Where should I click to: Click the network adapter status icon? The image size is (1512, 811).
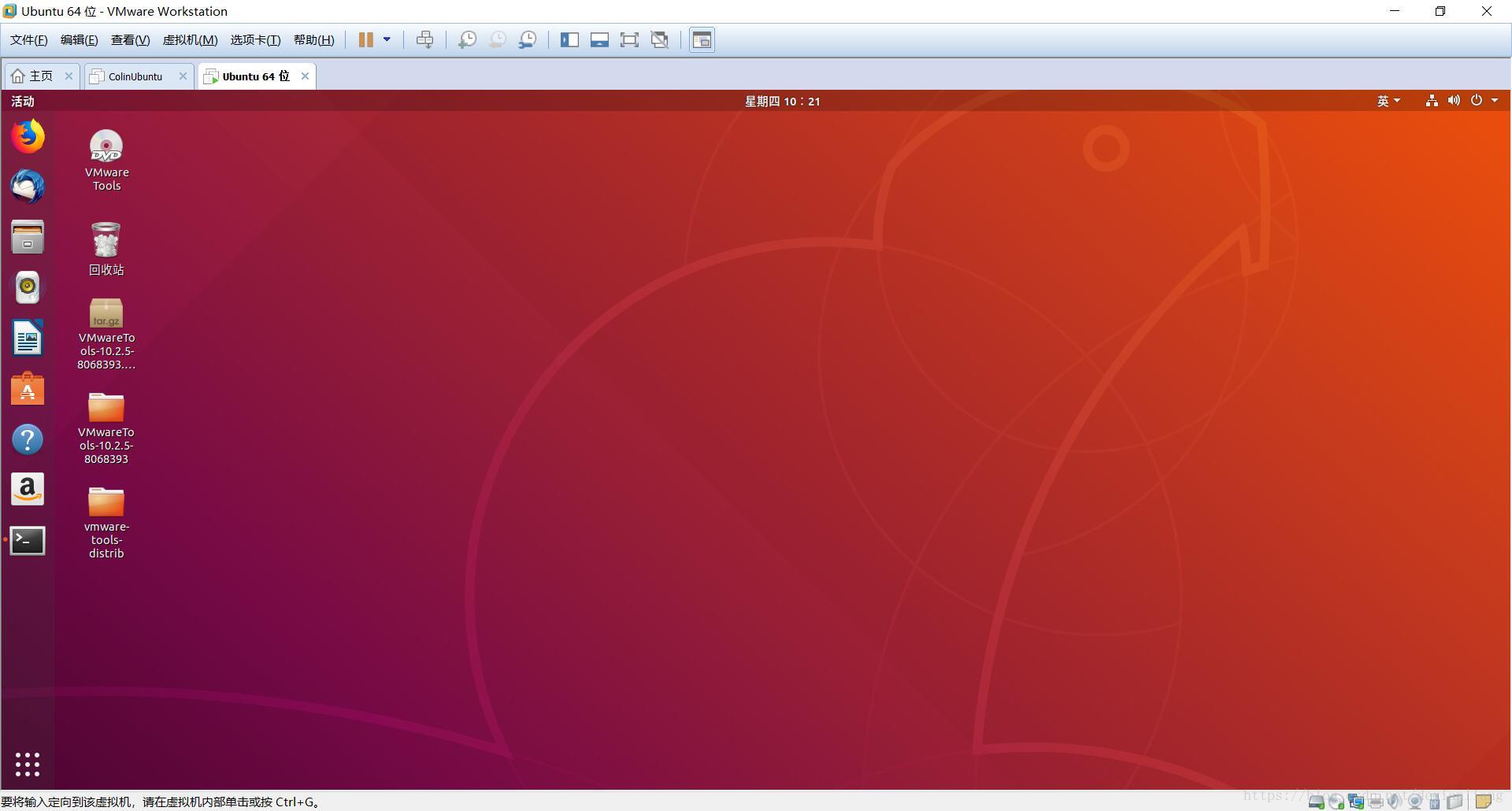[1356, 802]
